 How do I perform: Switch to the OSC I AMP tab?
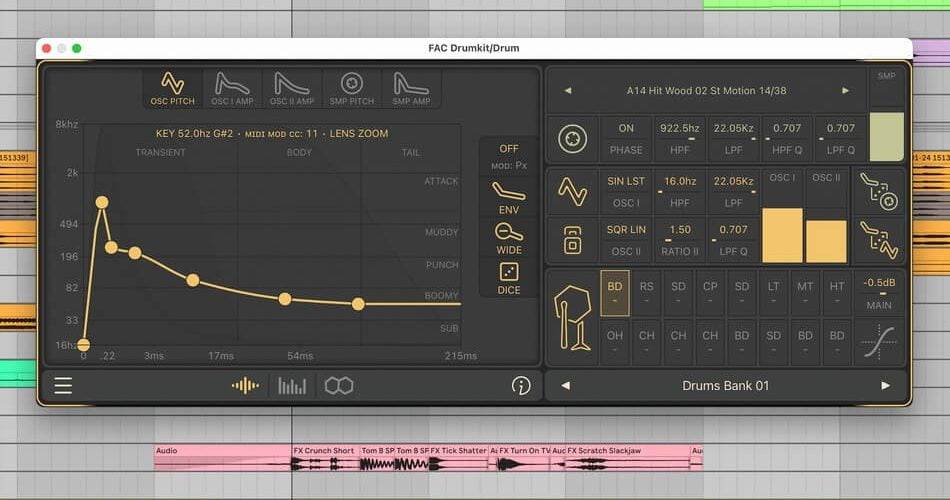(232, 88)
